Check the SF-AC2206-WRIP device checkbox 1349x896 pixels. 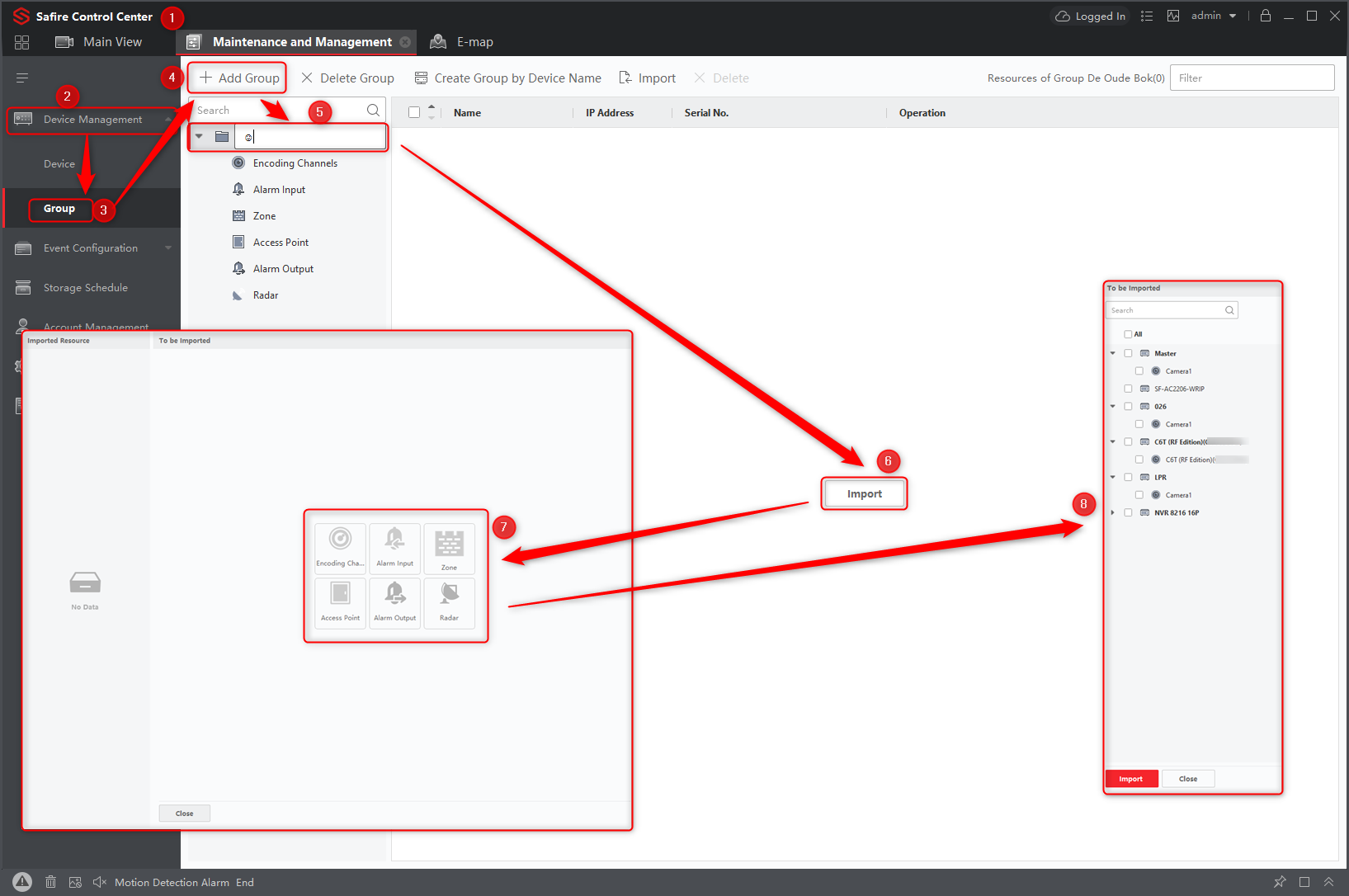coord(1128,389)
